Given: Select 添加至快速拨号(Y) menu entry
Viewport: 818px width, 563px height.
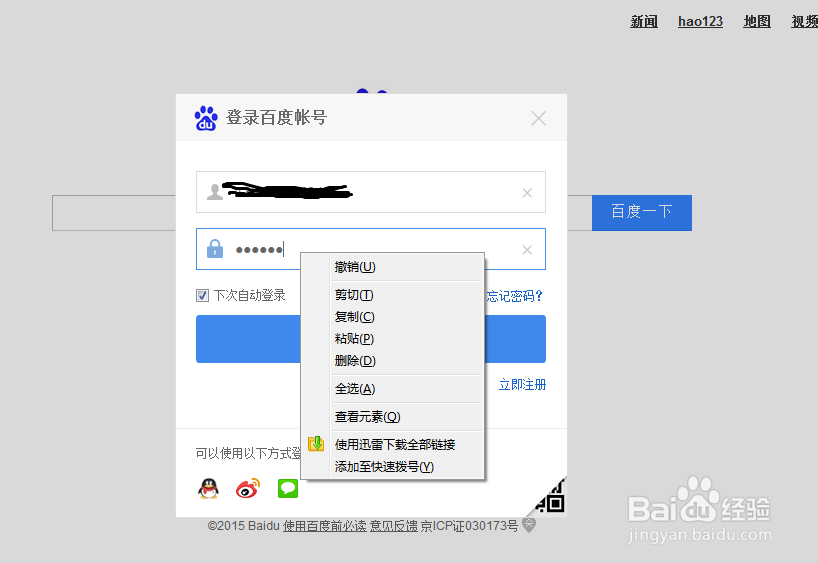Looking at the screenshot, I should click(x=393, y=466).
